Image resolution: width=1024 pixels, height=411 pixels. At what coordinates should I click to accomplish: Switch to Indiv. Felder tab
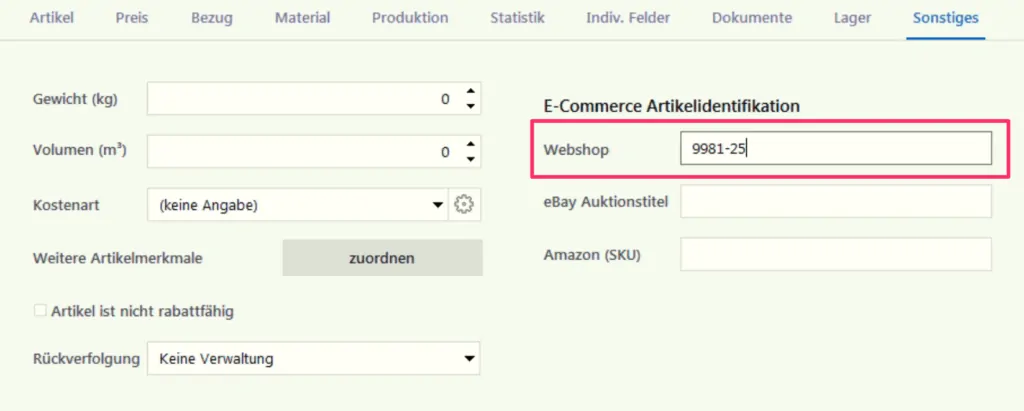coord(628,18)
